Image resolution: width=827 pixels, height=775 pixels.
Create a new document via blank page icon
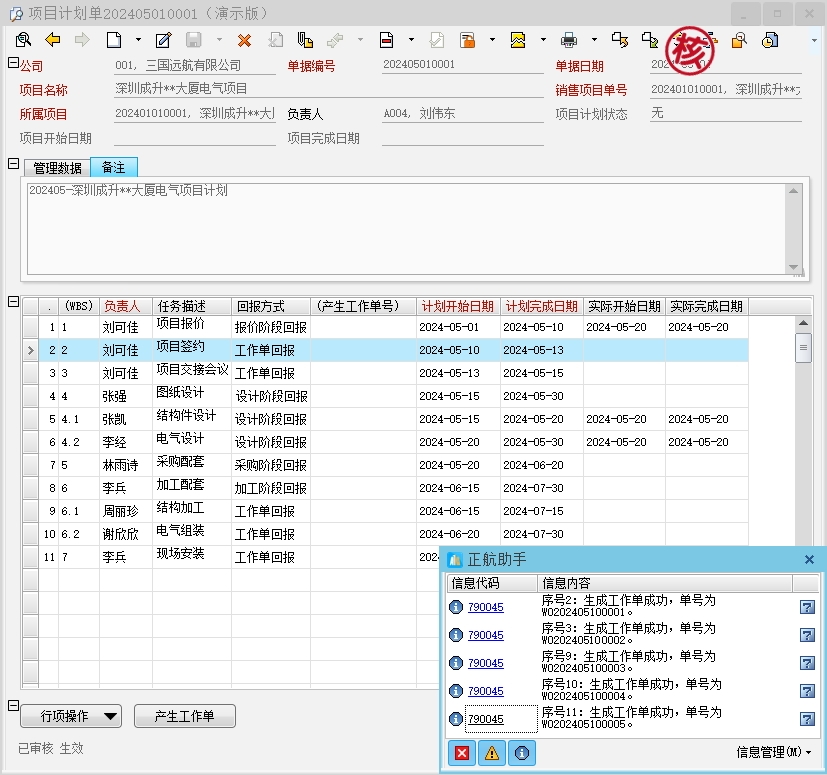[x=114, y=40]
